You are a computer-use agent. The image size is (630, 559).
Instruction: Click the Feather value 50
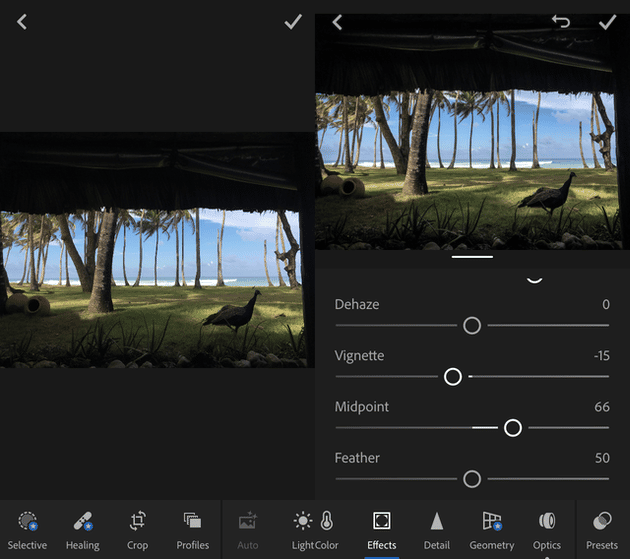tap(602, 458)
